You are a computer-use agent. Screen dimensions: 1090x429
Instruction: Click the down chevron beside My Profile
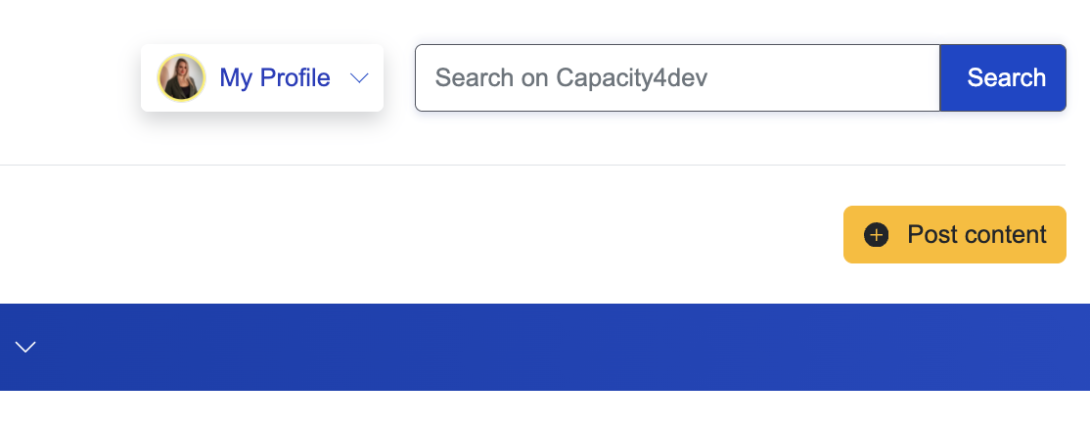click(x=360, y=78)
